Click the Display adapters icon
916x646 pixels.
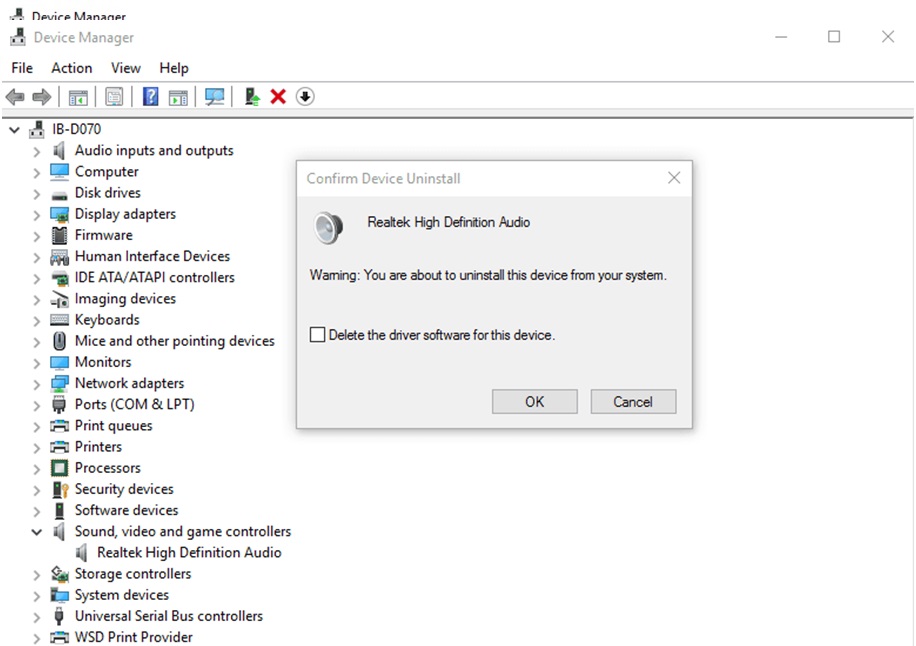[59, 214]
